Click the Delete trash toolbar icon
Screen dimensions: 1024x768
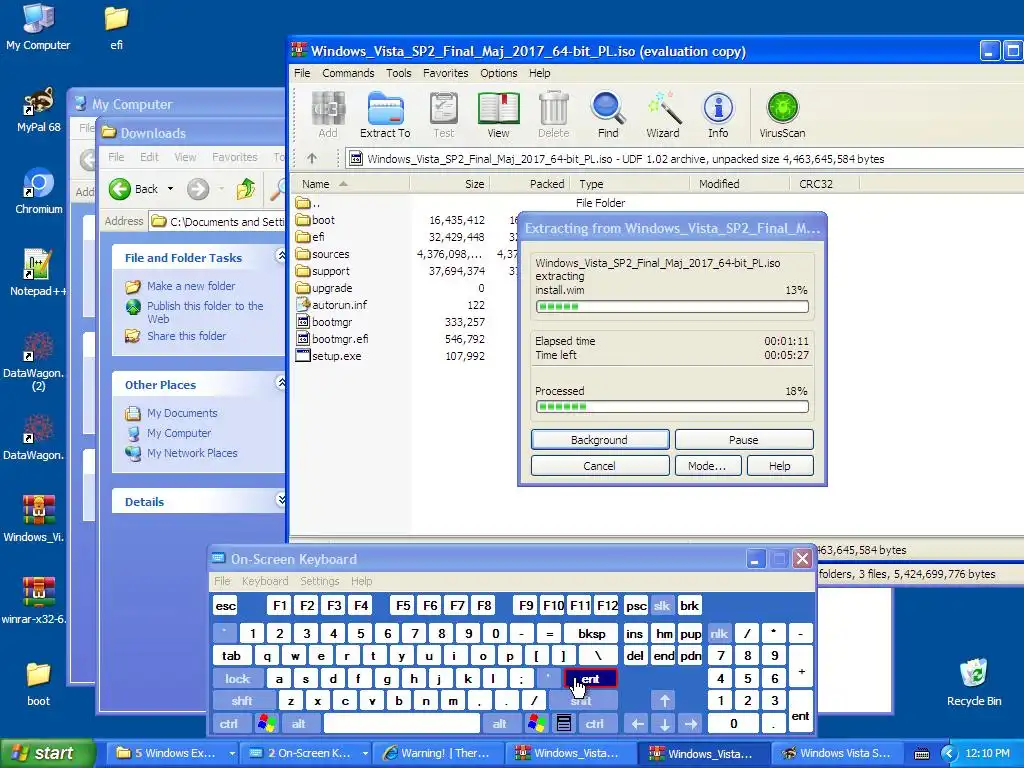click(x=554, y=115)
